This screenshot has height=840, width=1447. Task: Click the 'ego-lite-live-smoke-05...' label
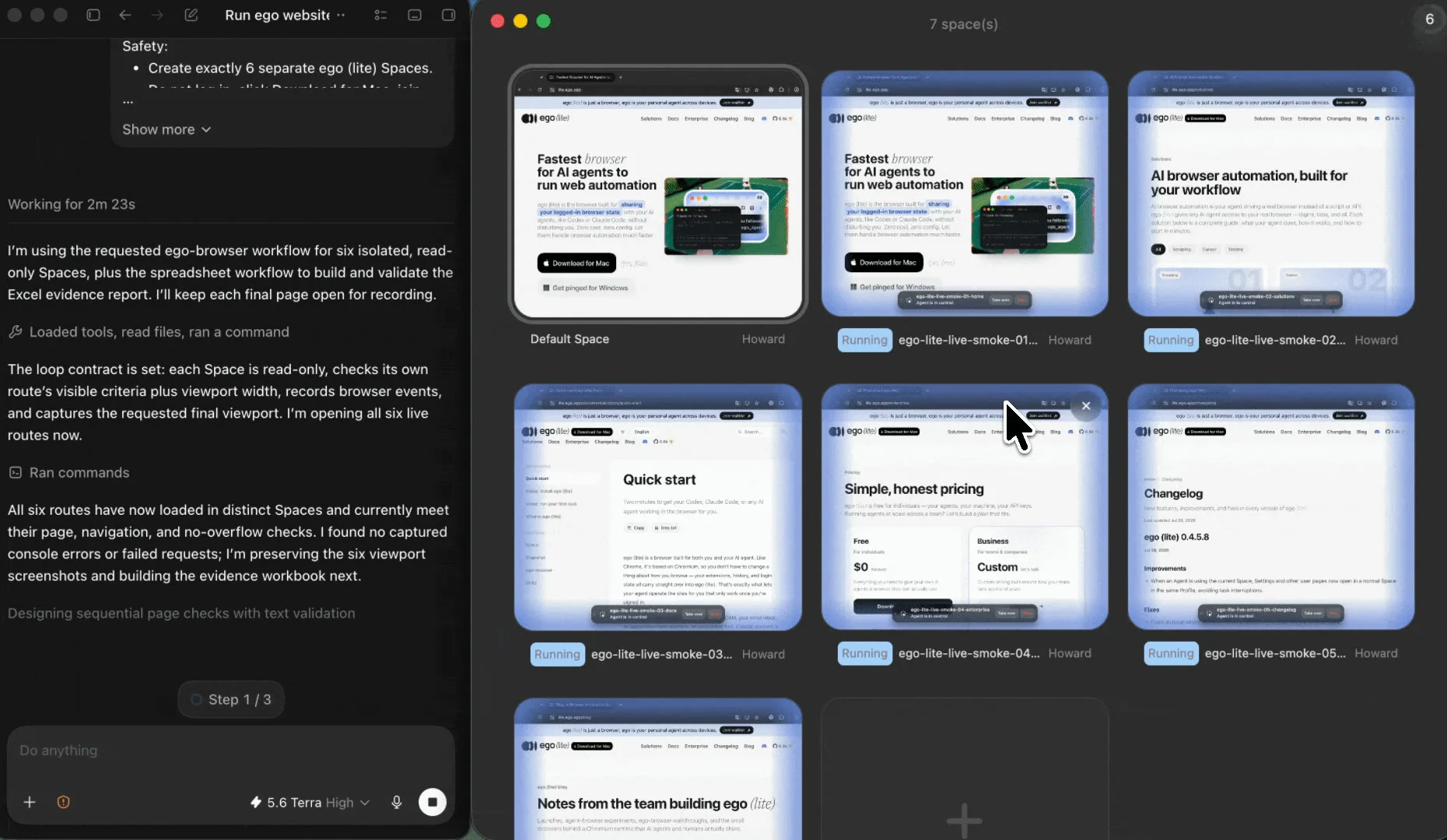[x=1275, y=653]
